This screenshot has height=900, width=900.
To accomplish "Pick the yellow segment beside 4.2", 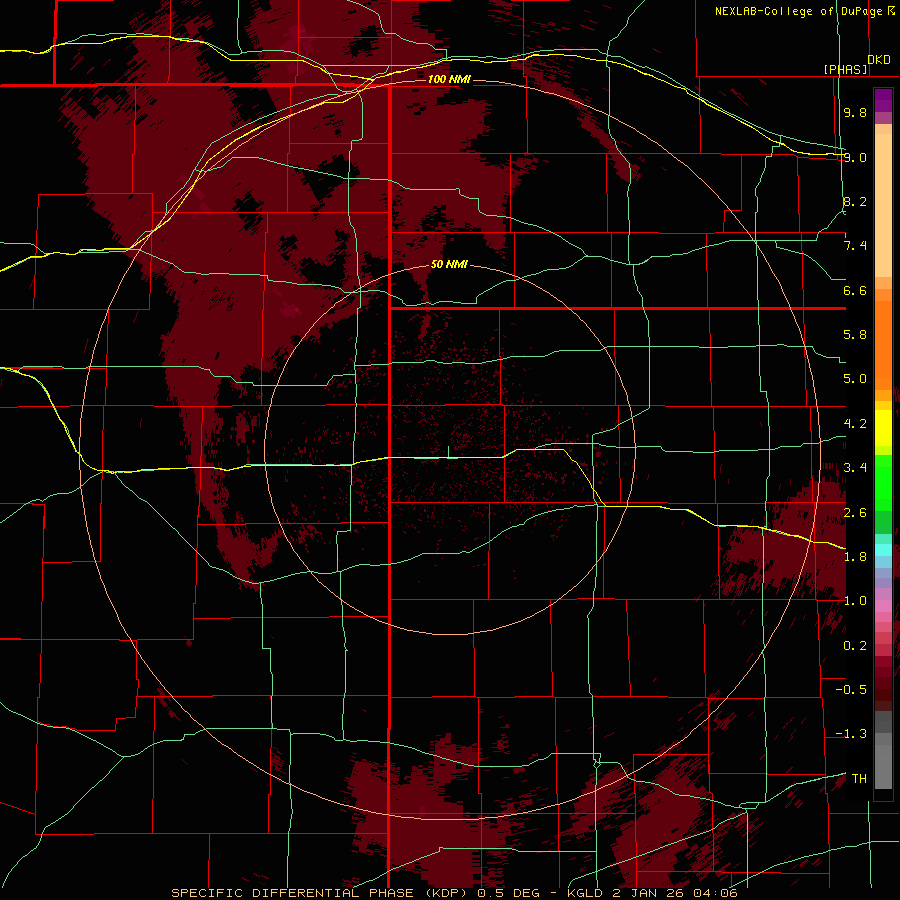I will click(883, 428).
